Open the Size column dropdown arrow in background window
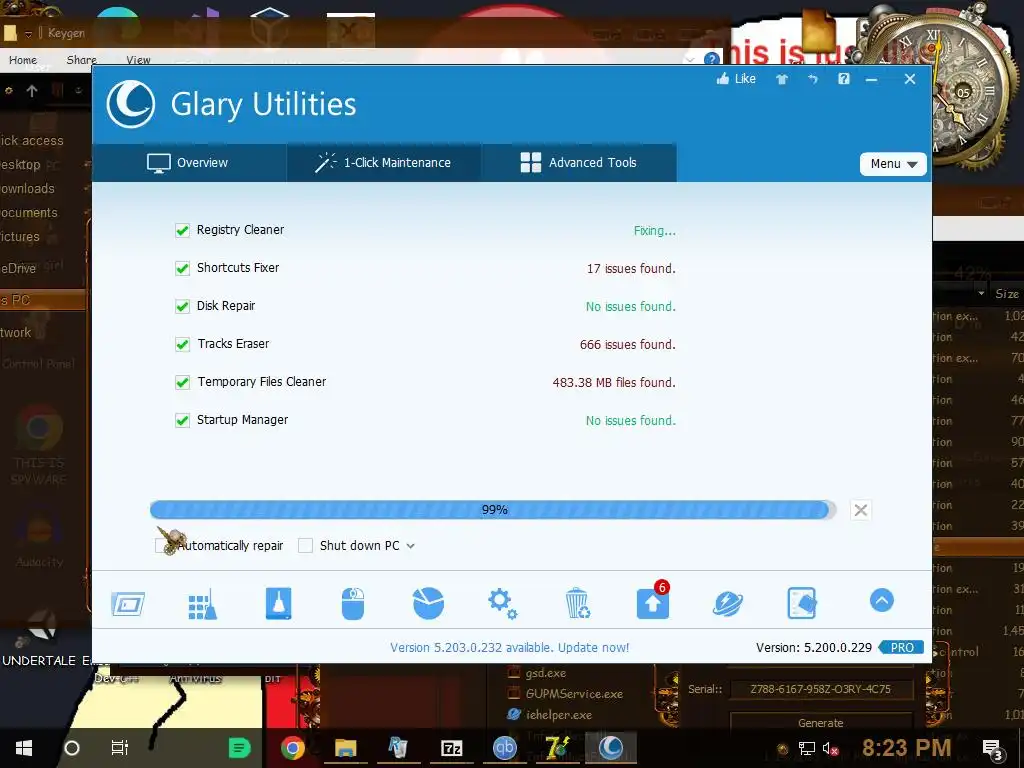The height and width of the screenshot is (768, 1024). click(x=981, y=294)
